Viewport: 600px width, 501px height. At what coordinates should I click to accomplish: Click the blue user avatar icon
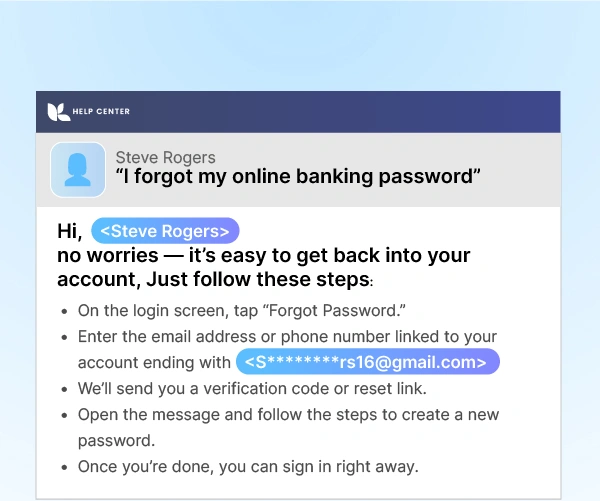(78, 169)
